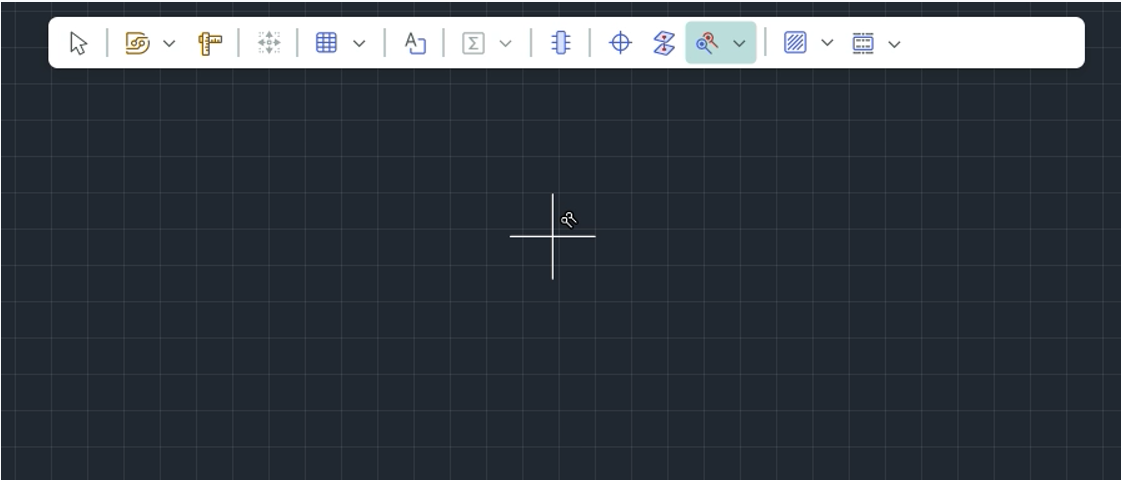Select the layer-plane connection tool
The width and height of the screenshot is (1121, 480).
(664, 43)
